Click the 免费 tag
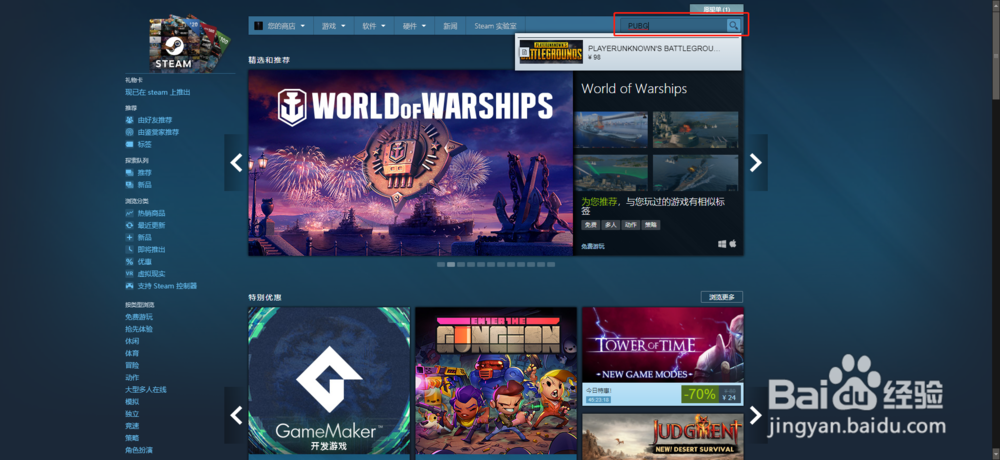Viewport: 1000px width, 460px height. (591, 225)
